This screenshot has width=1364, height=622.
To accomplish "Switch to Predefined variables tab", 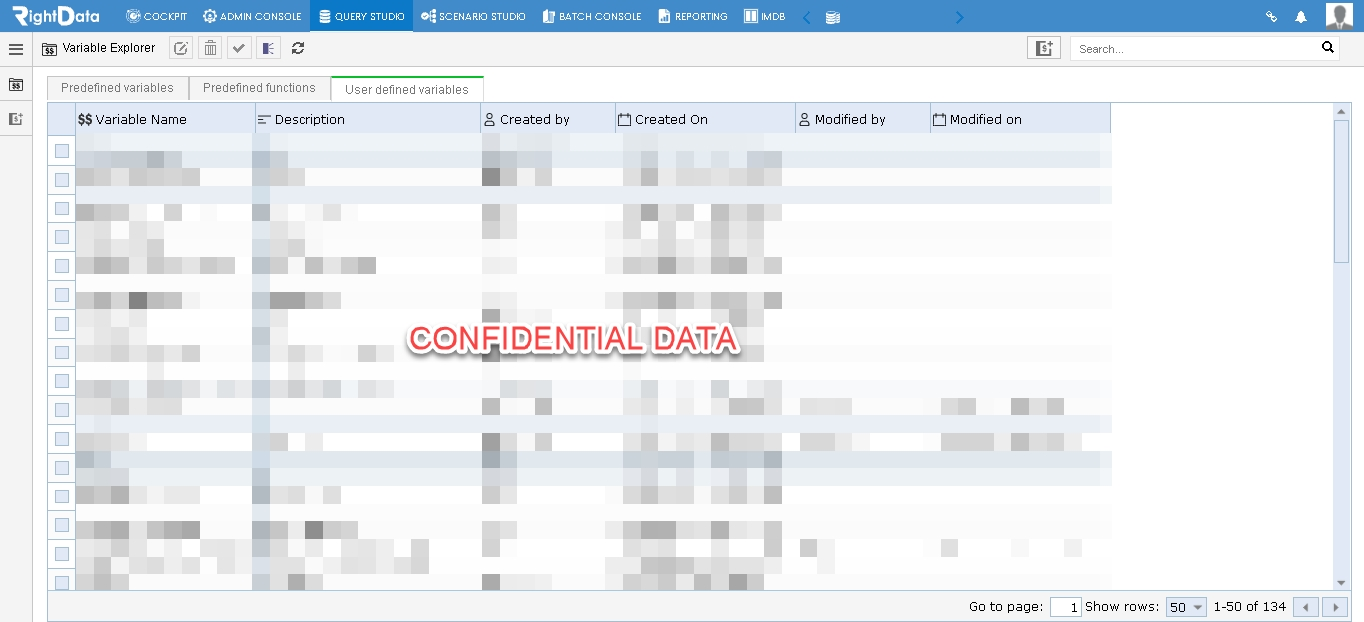I will (x=118, y=88).
